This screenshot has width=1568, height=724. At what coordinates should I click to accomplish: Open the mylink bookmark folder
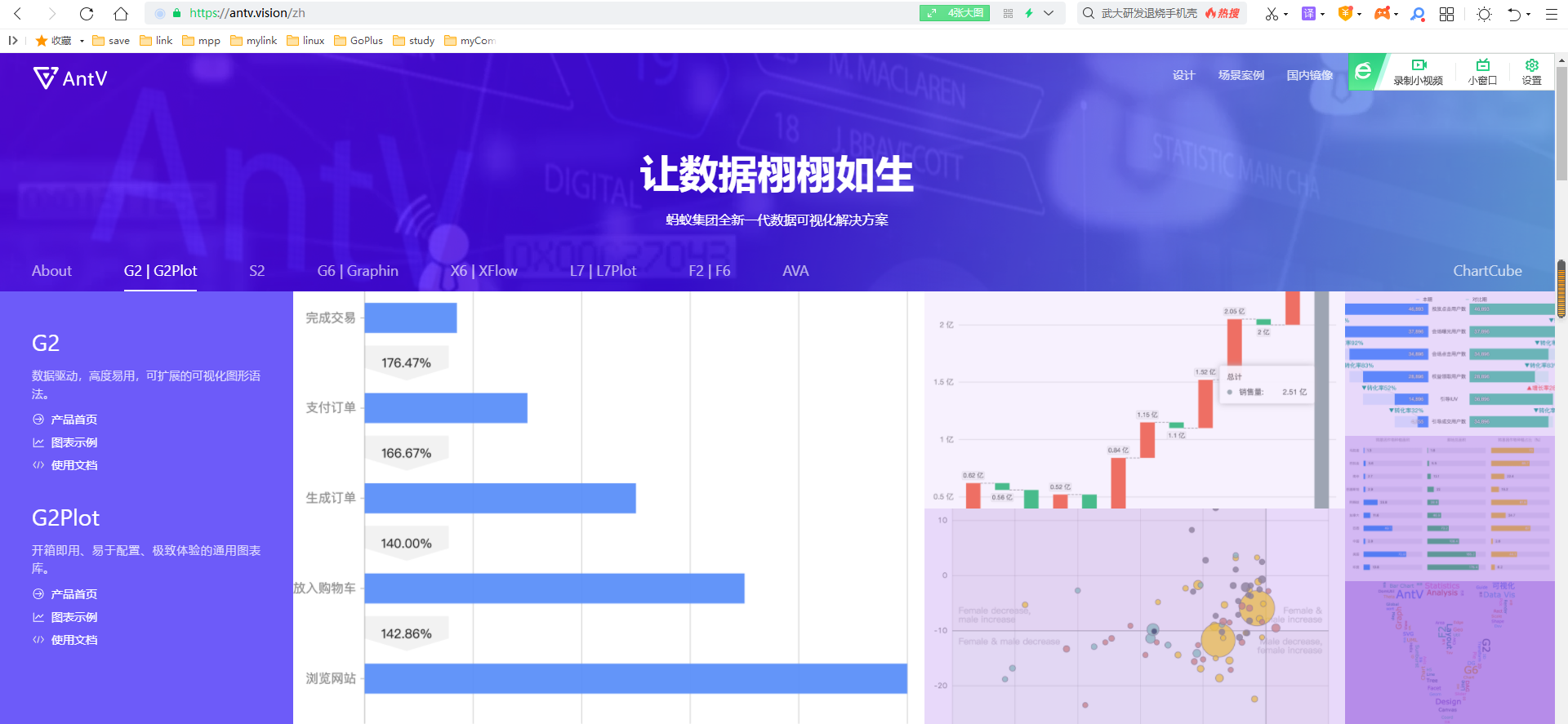click(253, 40)
